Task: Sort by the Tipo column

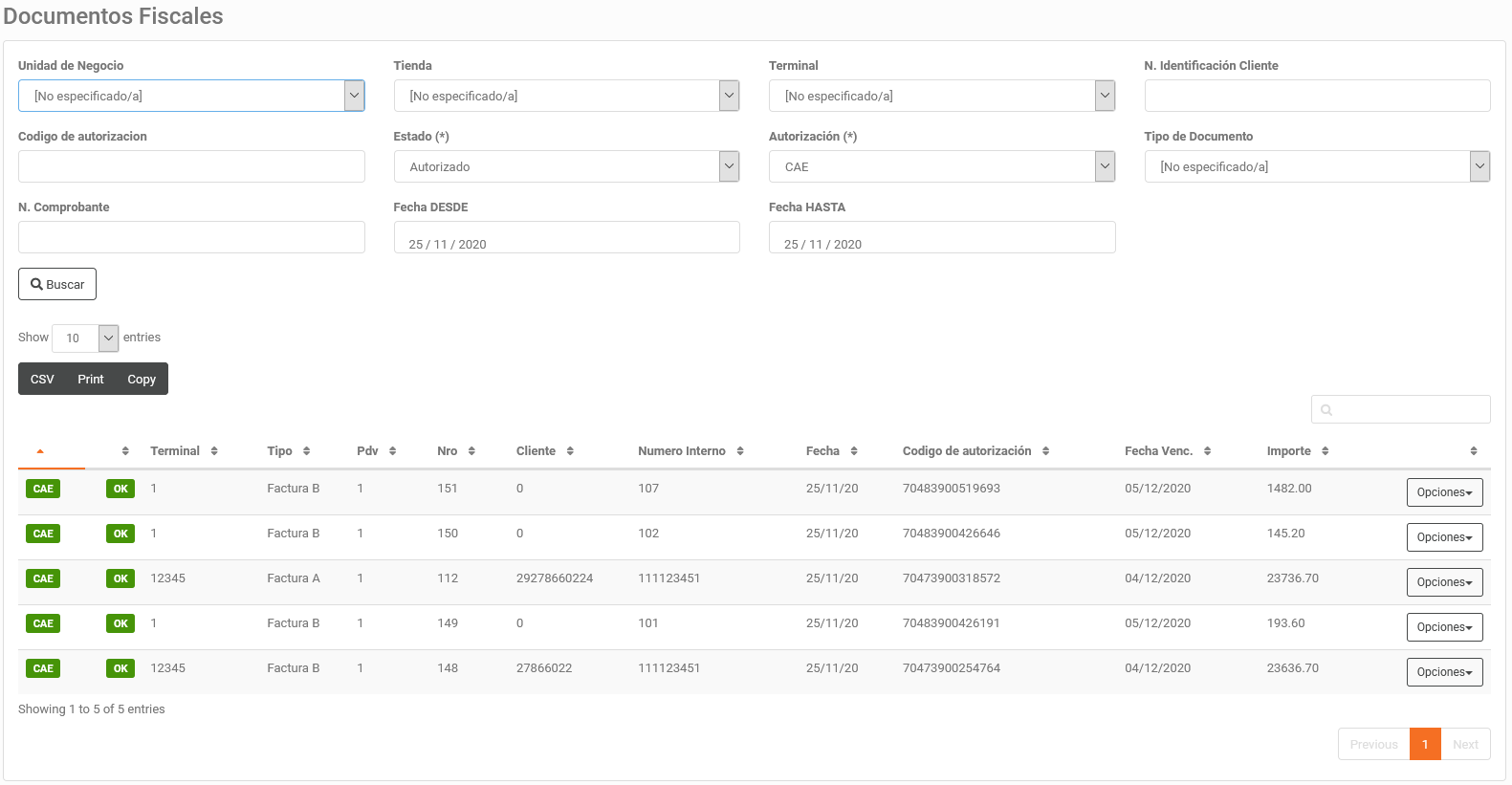Action: 289,451
